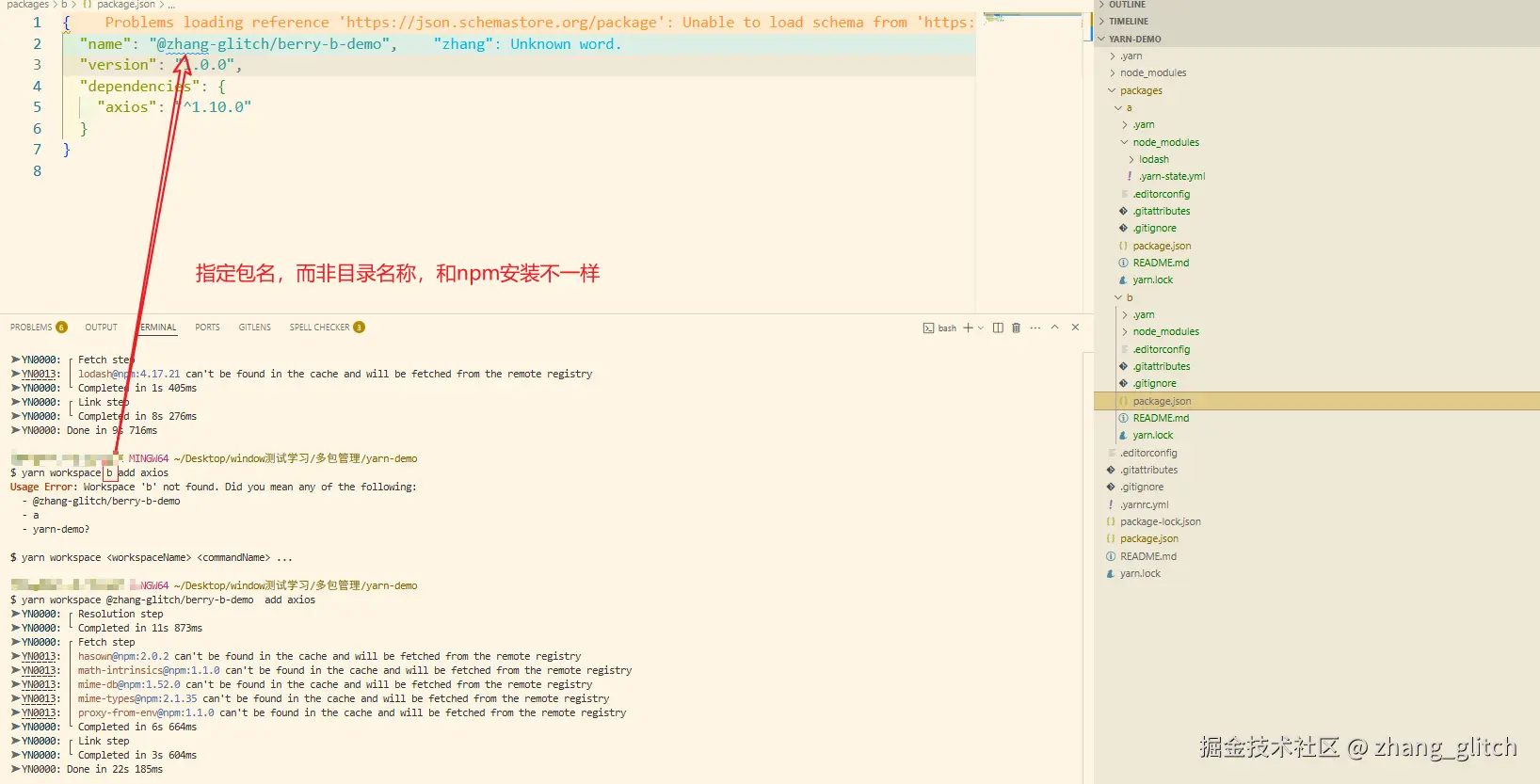Switch to the OUTPUT tab
This screenshot has width=1540, height=784.
click(x=101, y=328)
